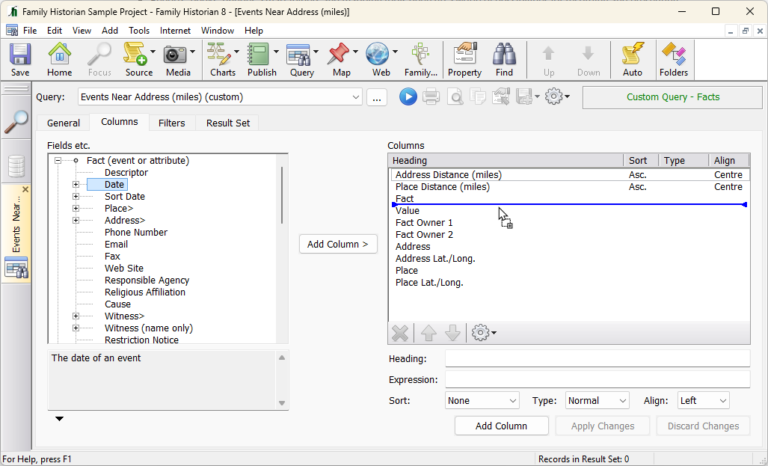The width and height of the screenshot is (768, 466).
Task: Click the bottom Add Column button
Action: (501, 426)
